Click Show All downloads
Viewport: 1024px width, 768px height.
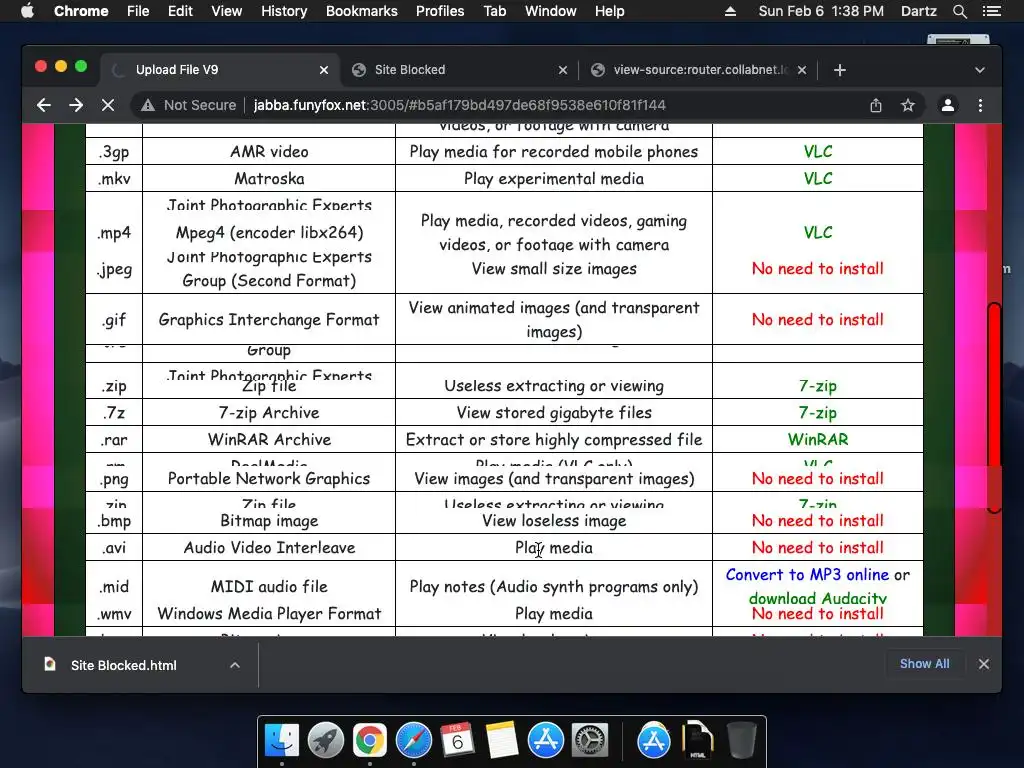click(x=924, y=664)
